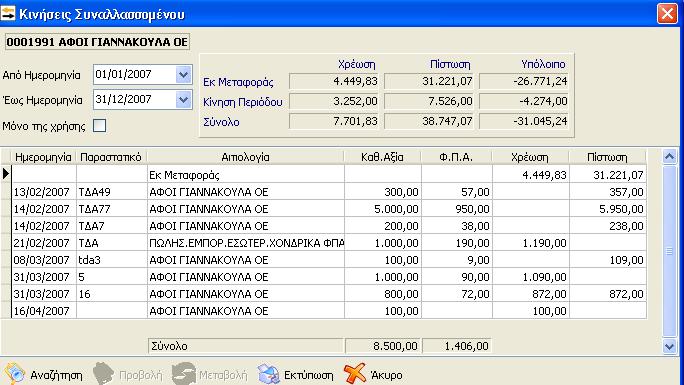Click the Κίνηση Περιόδου debit 3.252,00
The width and height of the screenshot is (684, 385).
pos(334,101)
